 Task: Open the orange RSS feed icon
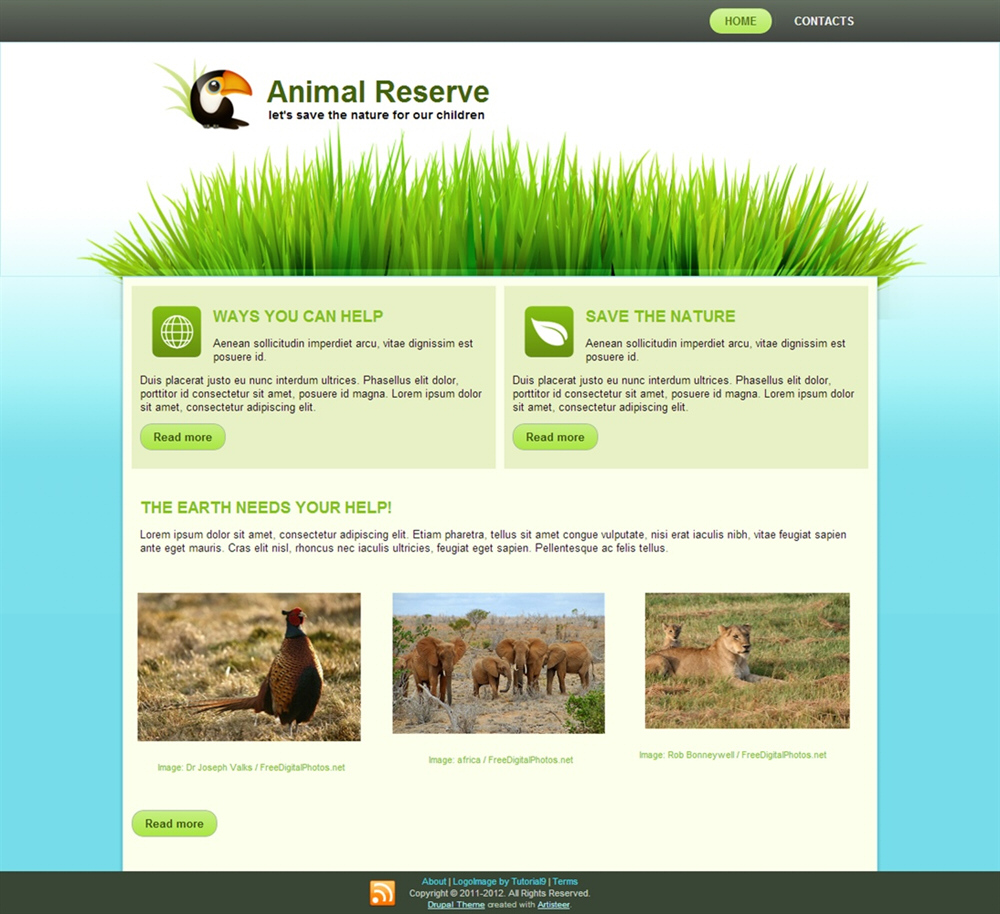(382, 893)
